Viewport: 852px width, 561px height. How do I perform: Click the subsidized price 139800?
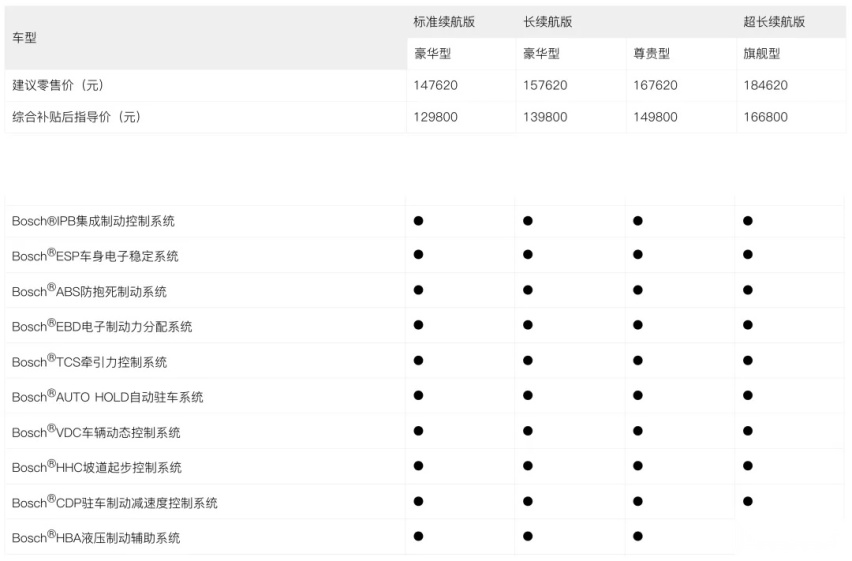[x=545, y=117]
